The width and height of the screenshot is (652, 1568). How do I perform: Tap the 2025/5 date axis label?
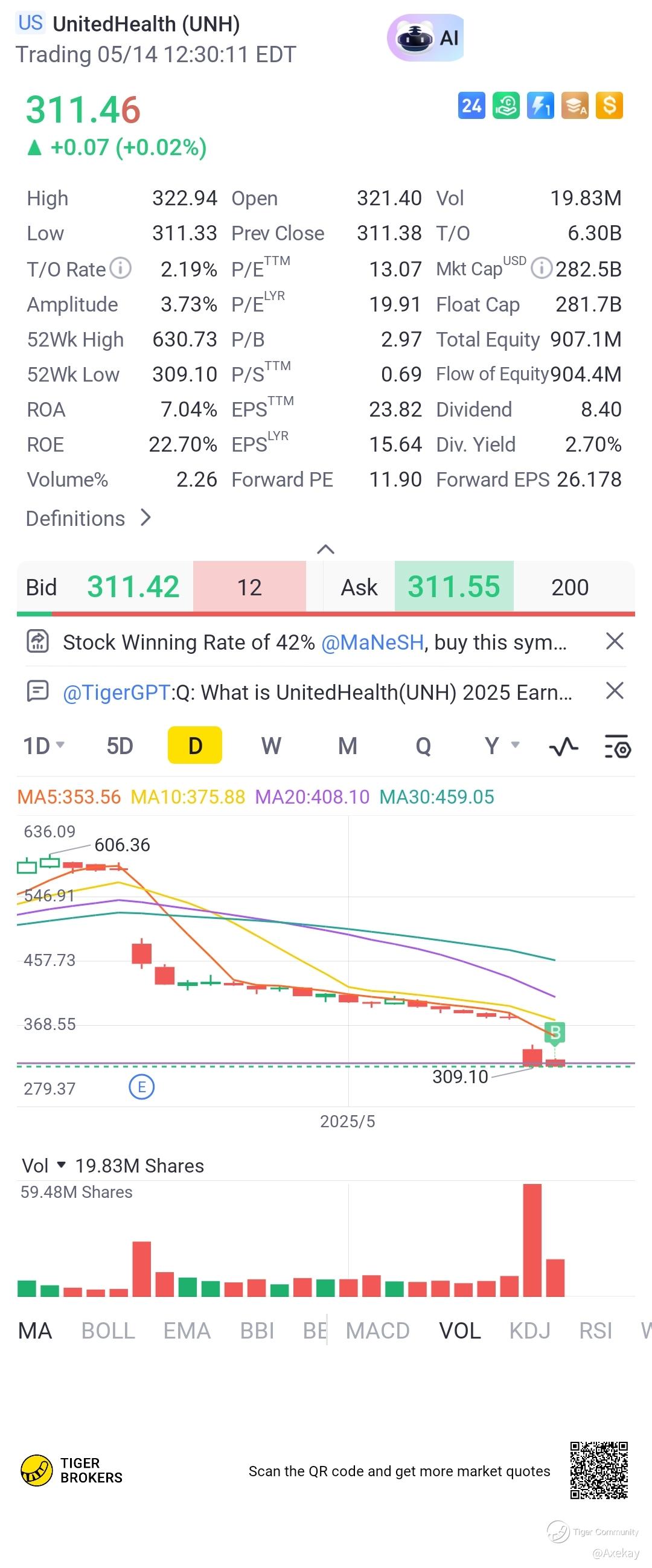coord(348,1121)
